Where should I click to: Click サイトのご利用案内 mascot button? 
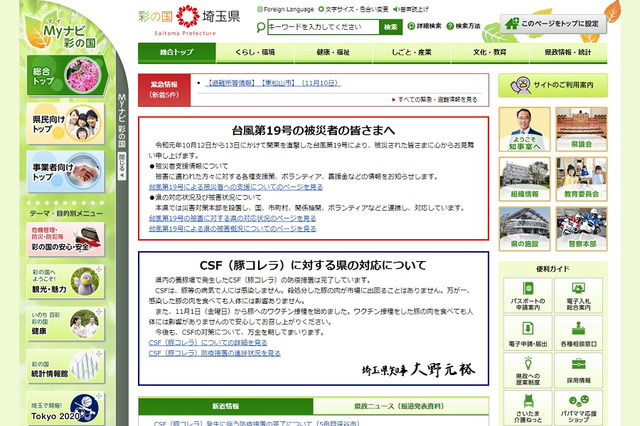coord(553,85)
